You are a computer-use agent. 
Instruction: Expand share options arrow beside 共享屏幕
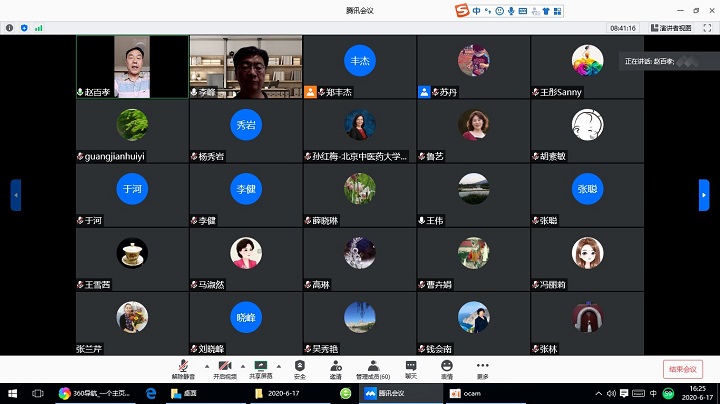pos(280,367)
